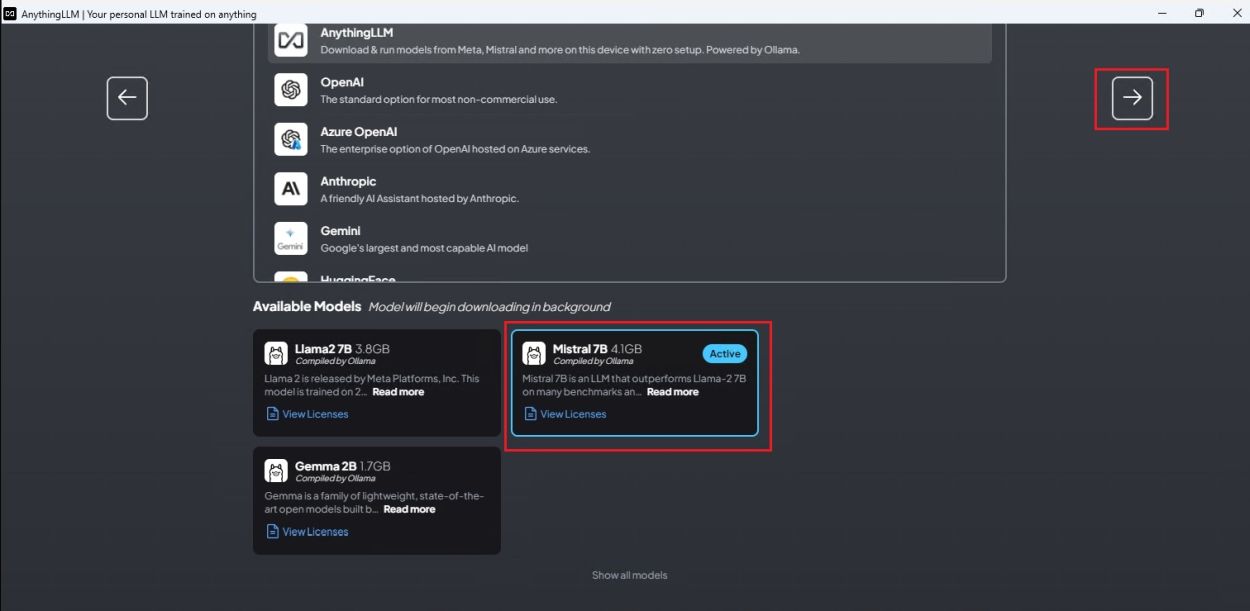Click the Gemma 2B Ollama icon
This screenshot has height=611, width=1250.
pyautogui.click(x=276, y=471)
